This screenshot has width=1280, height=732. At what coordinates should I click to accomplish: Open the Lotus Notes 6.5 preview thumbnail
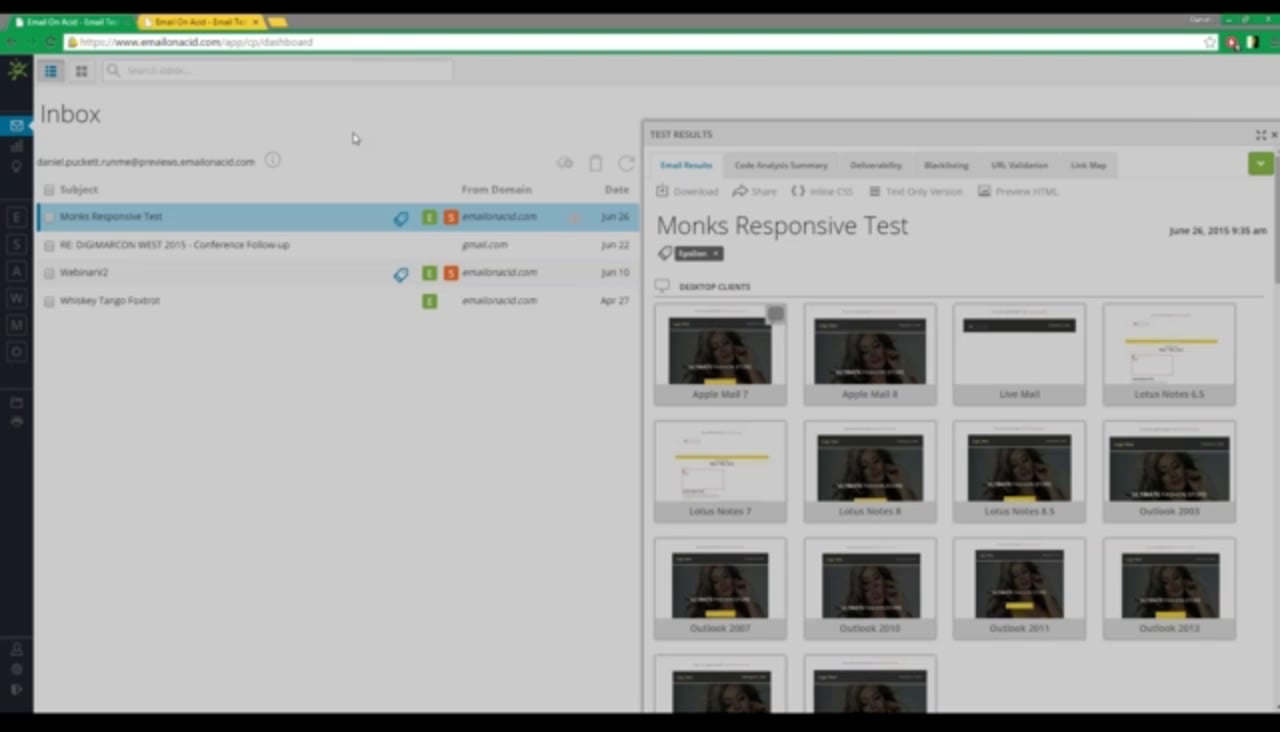(1169, 354)
